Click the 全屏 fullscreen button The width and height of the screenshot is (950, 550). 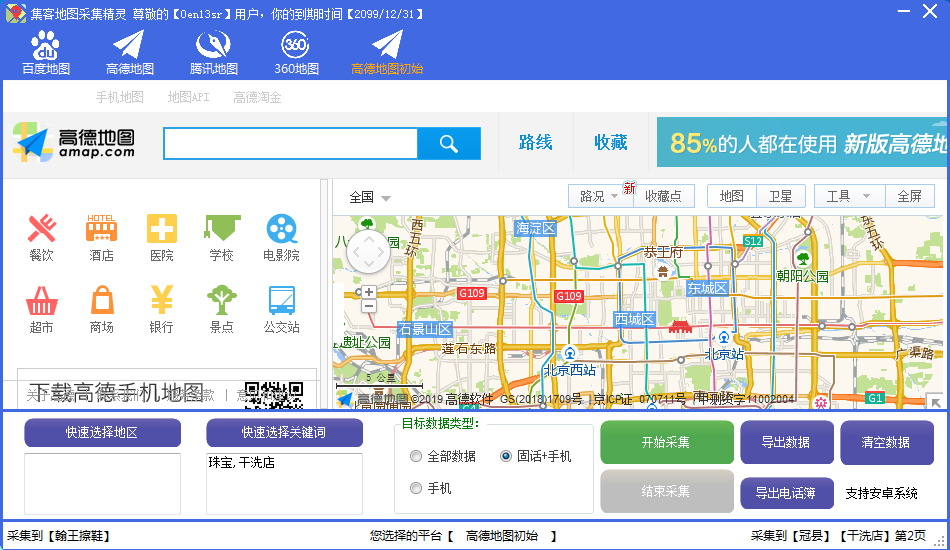point(910,196)
